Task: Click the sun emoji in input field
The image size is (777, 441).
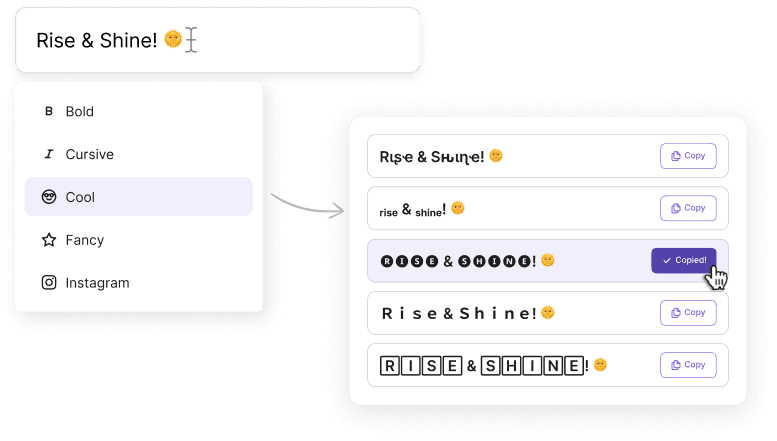Action: 173,39
